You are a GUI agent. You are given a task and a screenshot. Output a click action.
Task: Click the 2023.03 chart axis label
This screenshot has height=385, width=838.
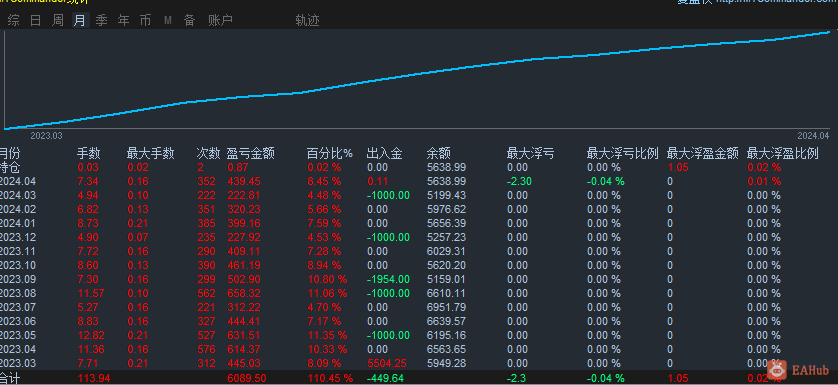[46, 136]
